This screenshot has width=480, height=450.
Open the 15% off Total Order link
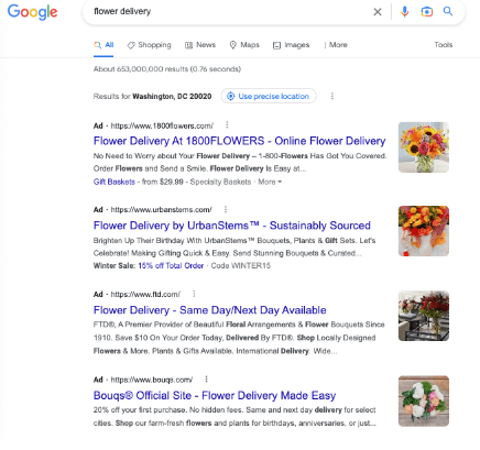pos(171,266)
